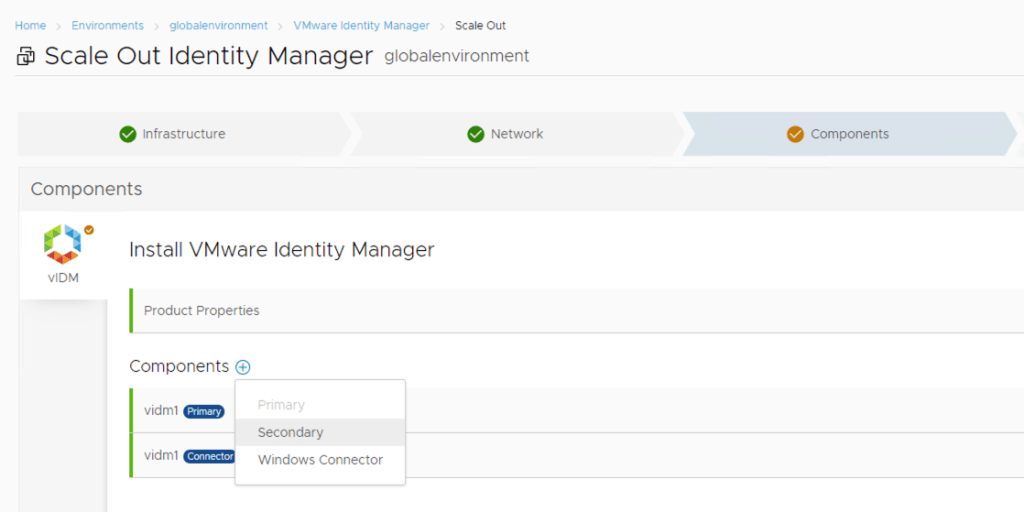Expand the vidm1 Primary component row
1024x512 pixels.
[160, 411]
